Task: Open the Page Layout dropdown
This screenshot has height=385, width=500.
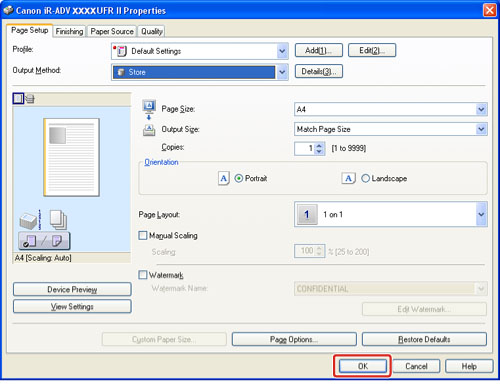Action: point(481,214)
